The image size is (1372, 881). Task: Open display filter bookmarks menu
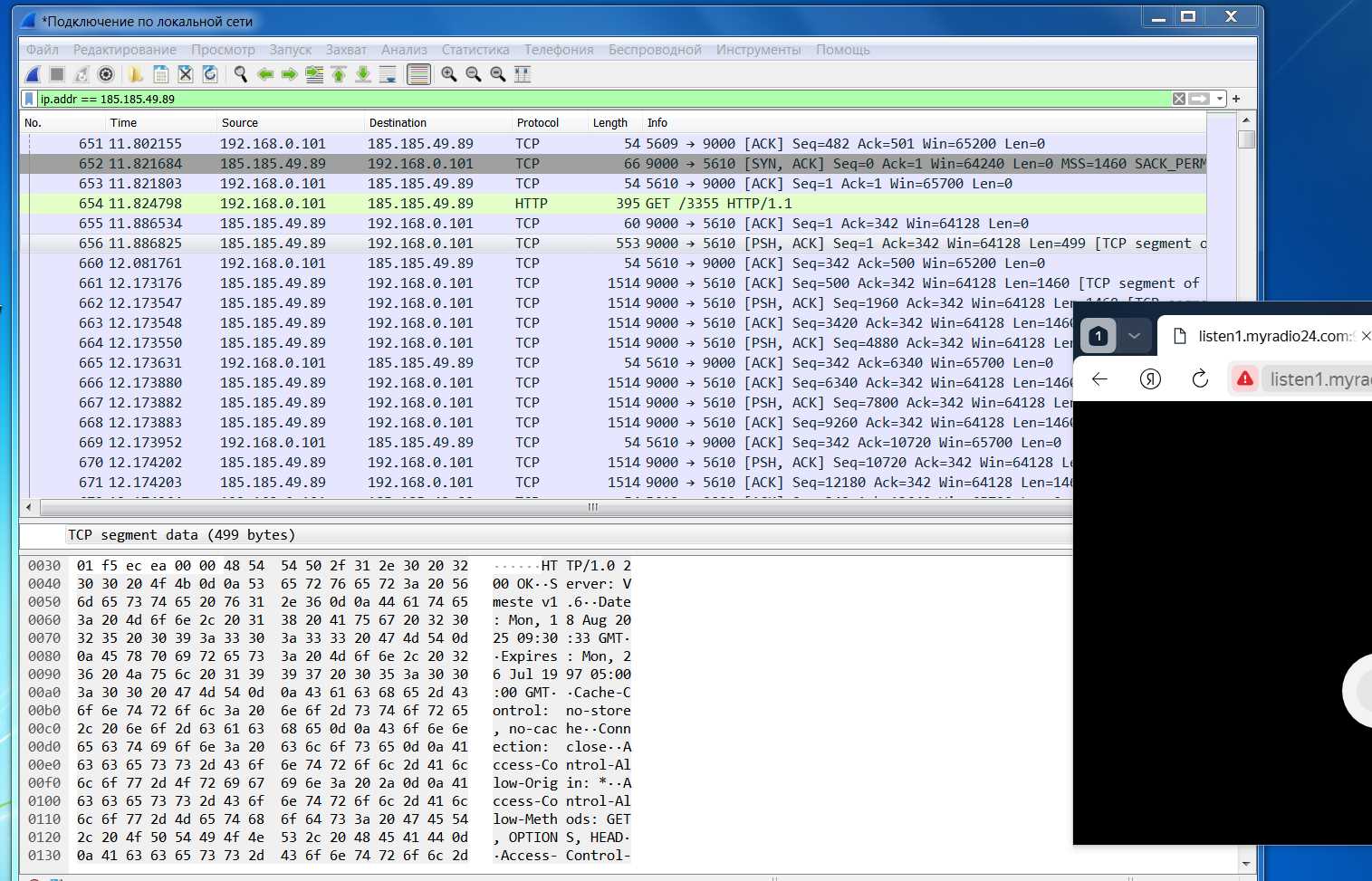click(x=29, y=99)
